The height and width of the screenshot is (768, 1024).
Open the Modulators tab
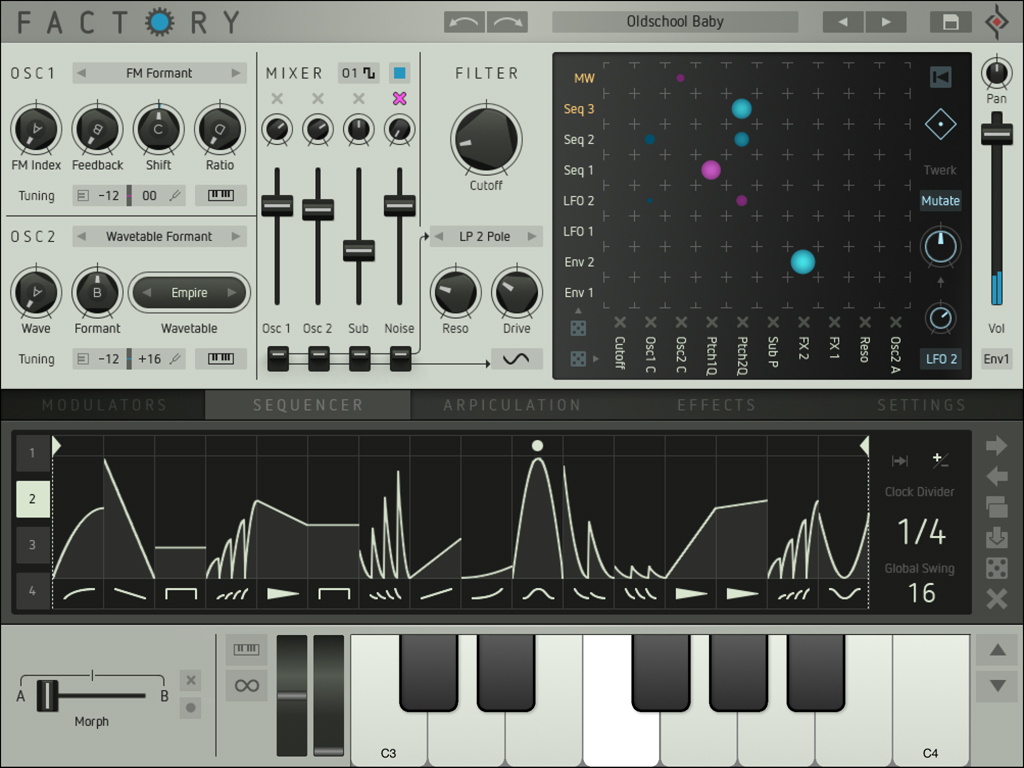pyautogui.click(x=104, y=406)
